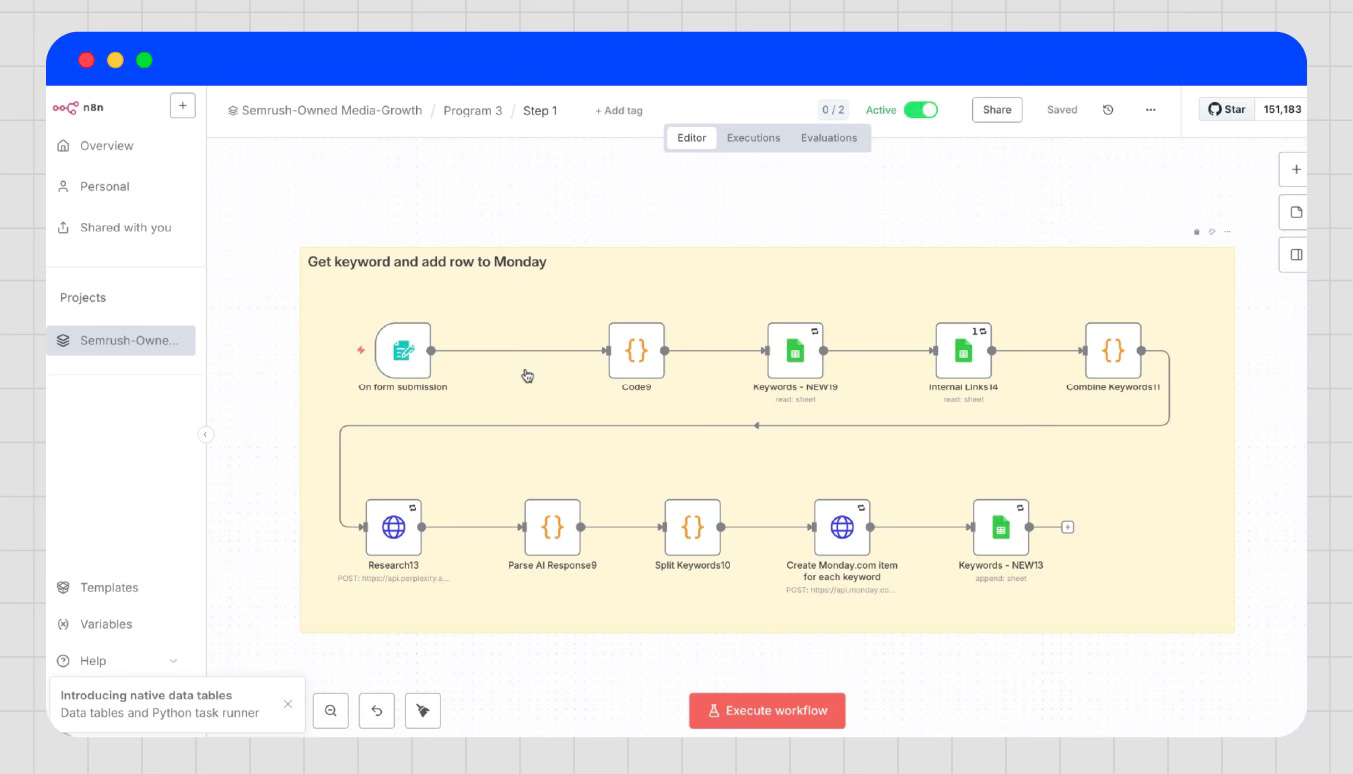
Task: Switch to the Editor tab
Action: point(692,138)
